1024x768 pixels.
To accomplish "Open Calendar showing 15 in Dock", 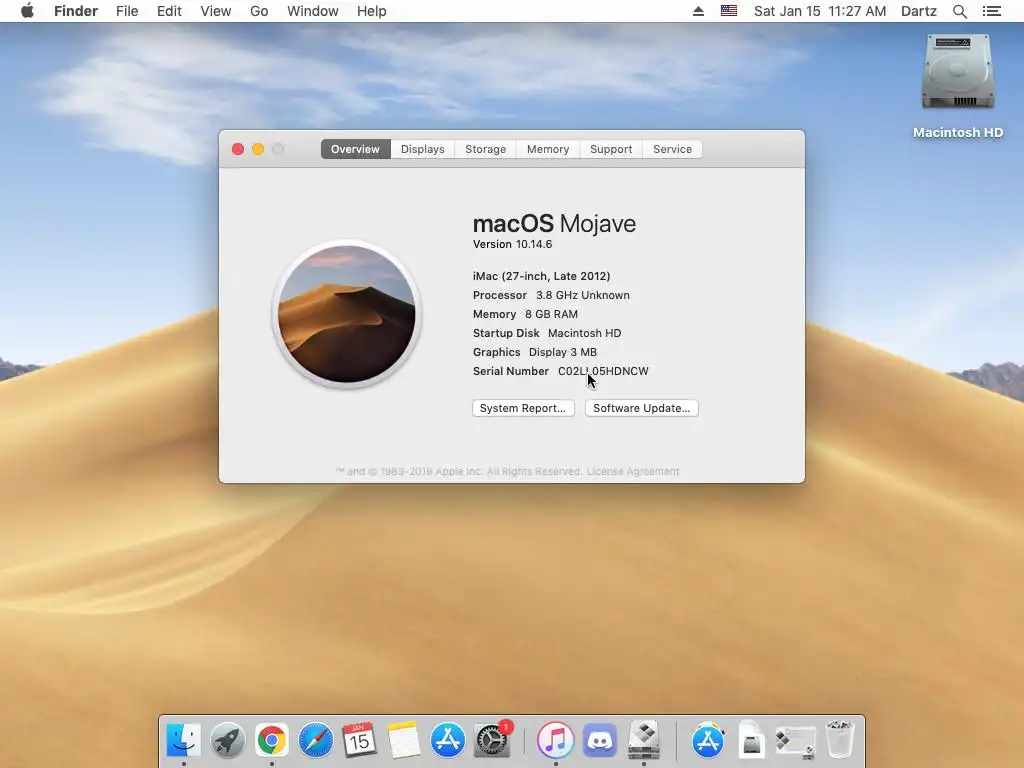I will tap(359, 740).
